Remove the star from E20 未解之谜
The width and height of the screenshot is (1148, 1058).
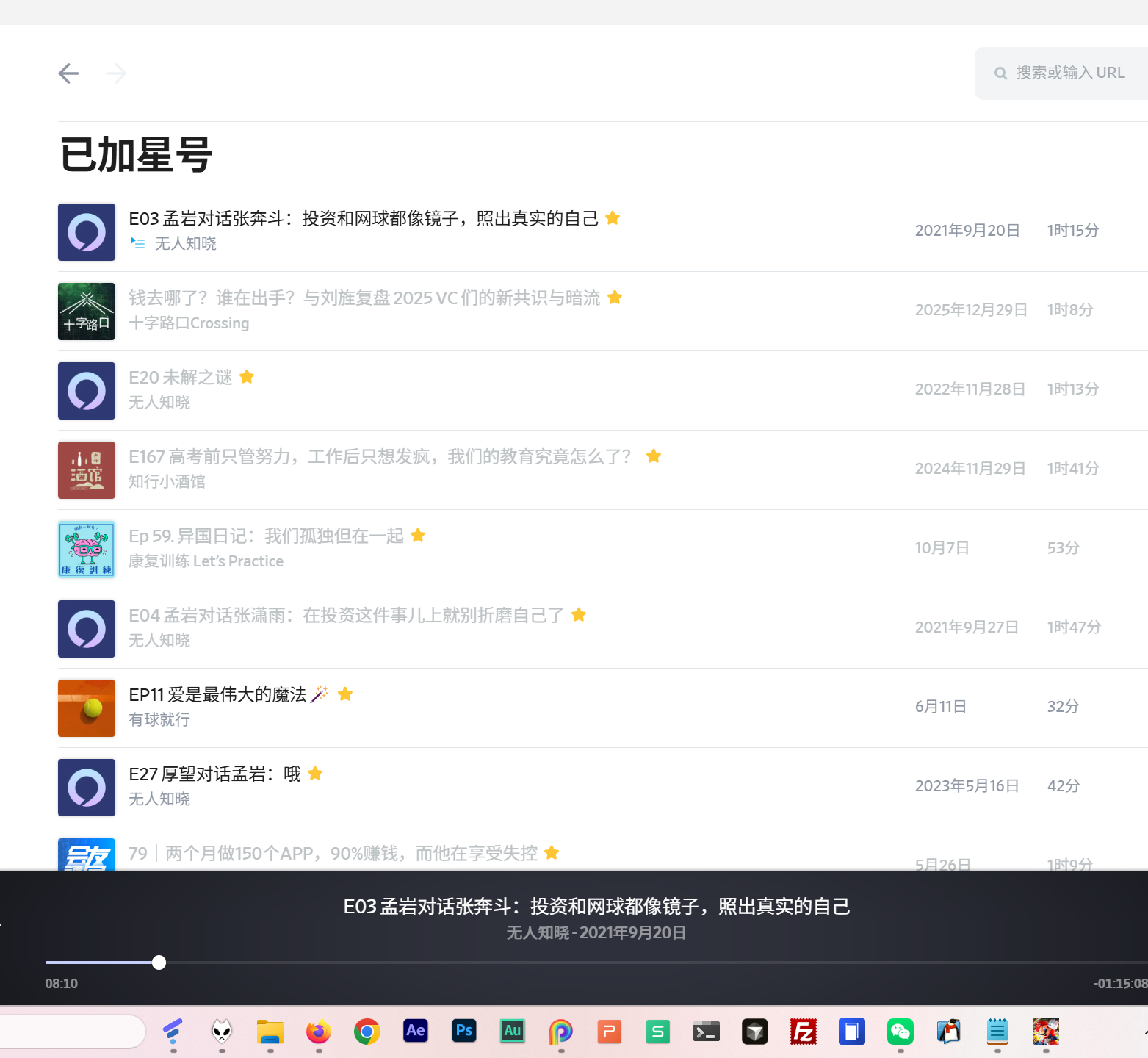(247, 376)
